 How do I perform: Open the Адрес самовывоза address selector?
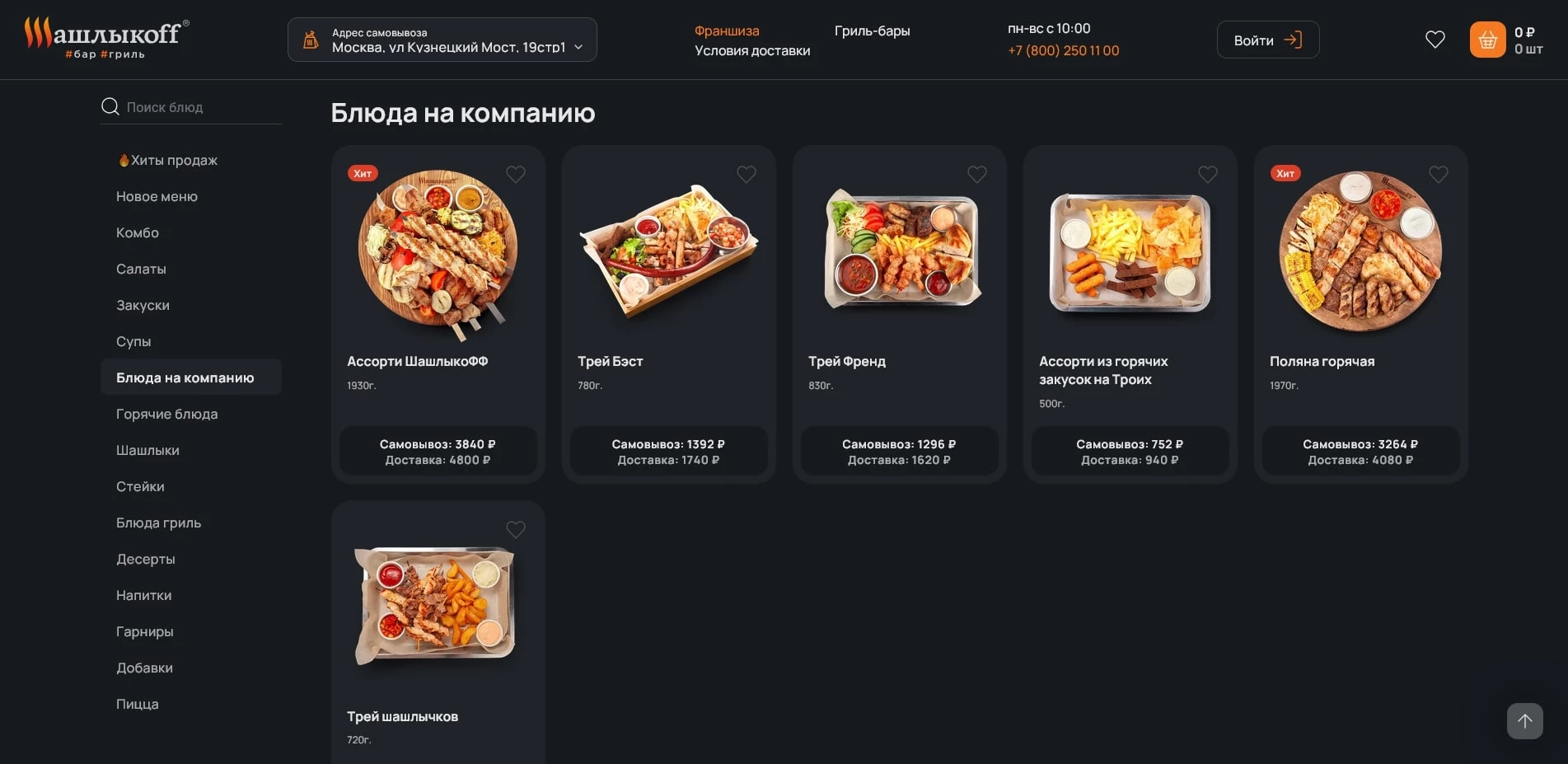tap(442, 40)
